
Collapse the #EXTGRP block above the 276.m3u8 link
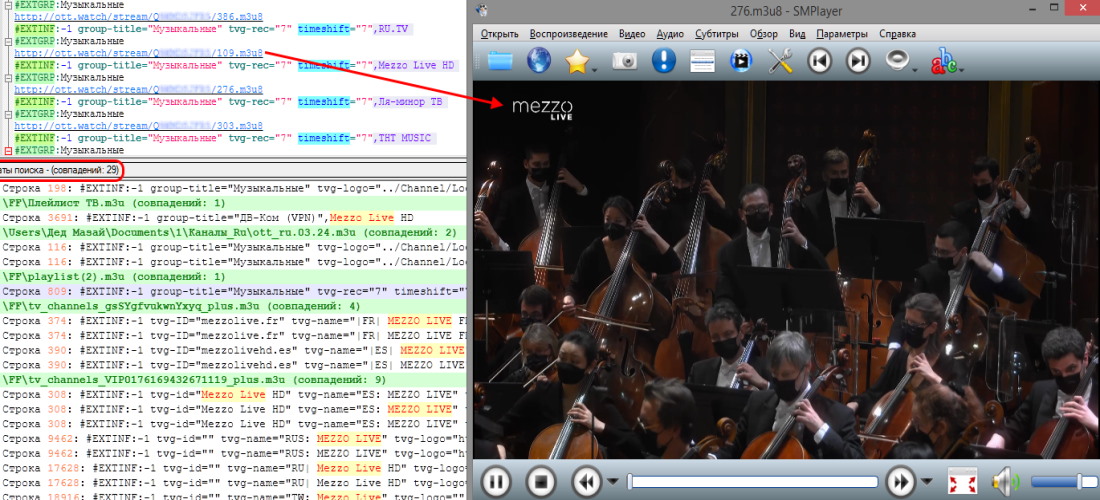[x=8, y=77]
